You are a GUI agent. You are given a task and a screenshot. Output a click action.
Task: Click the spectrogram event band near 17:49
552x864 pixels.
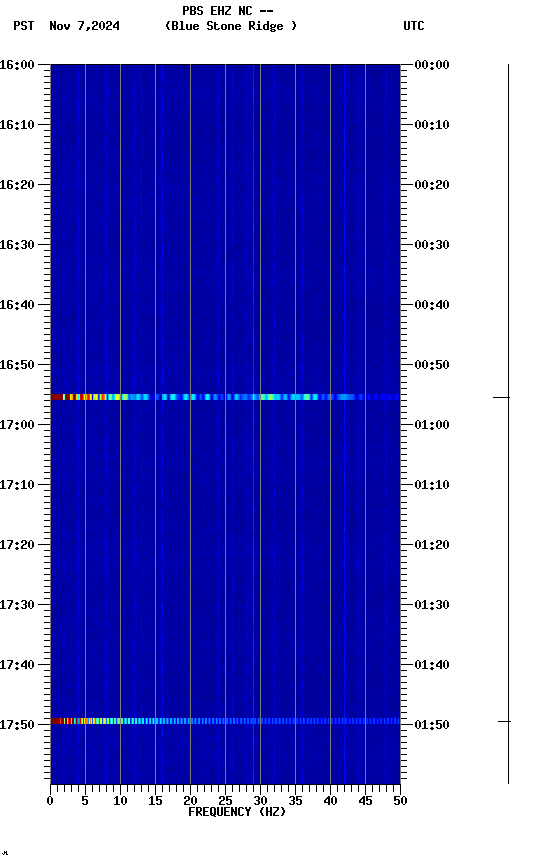pos(225,721)
